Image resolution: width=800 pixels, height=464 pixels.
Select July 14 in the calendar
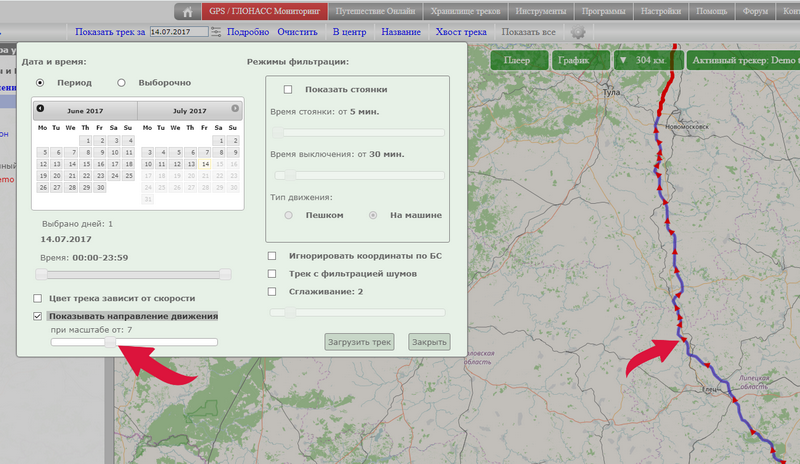point(204,164)
